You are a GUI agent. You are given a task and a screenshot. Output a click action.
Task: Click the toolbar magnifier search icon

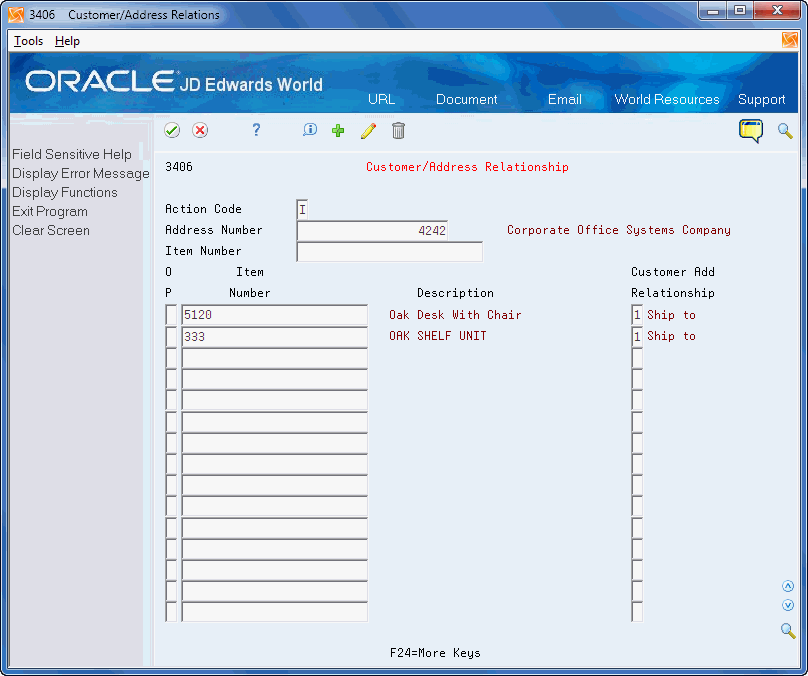point(785,131)
